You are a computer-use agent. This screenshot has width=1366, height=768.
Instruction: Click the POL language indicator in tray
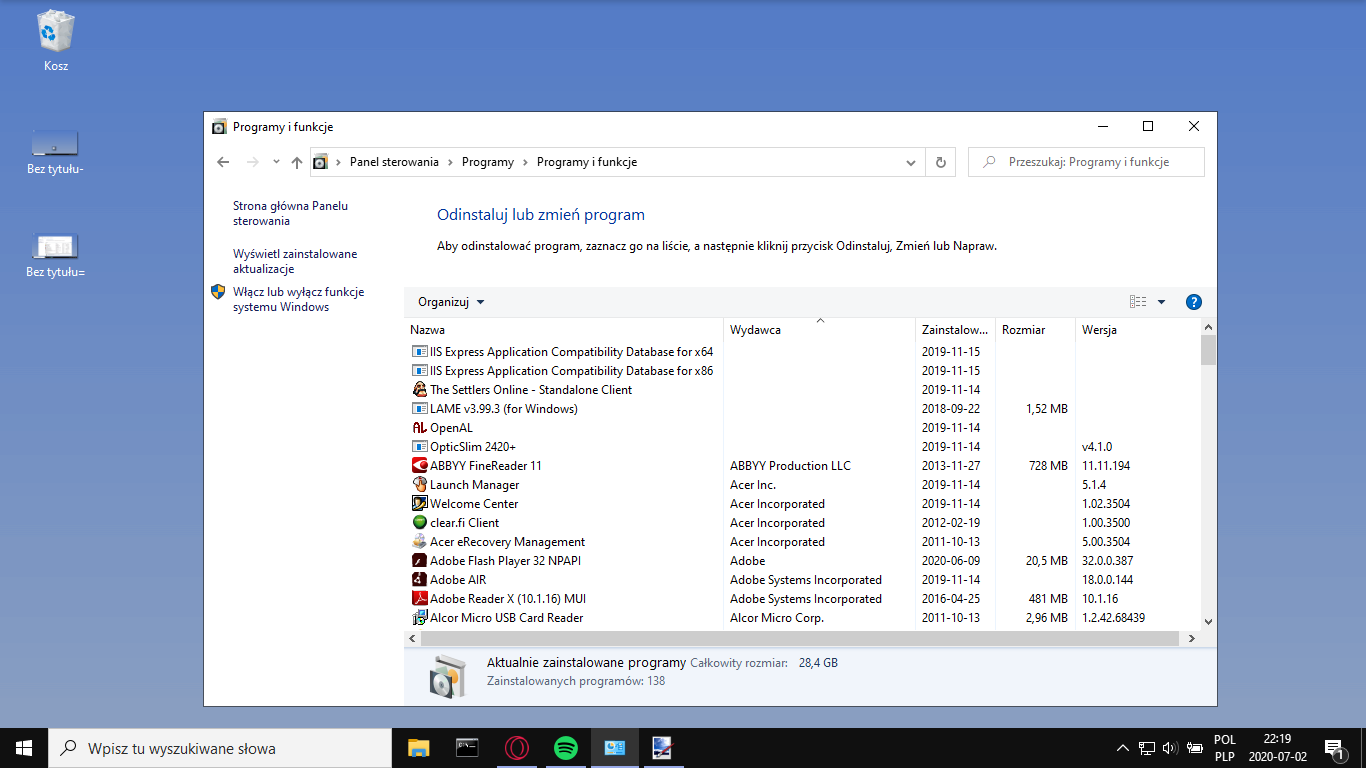(x=1225, y=740)
